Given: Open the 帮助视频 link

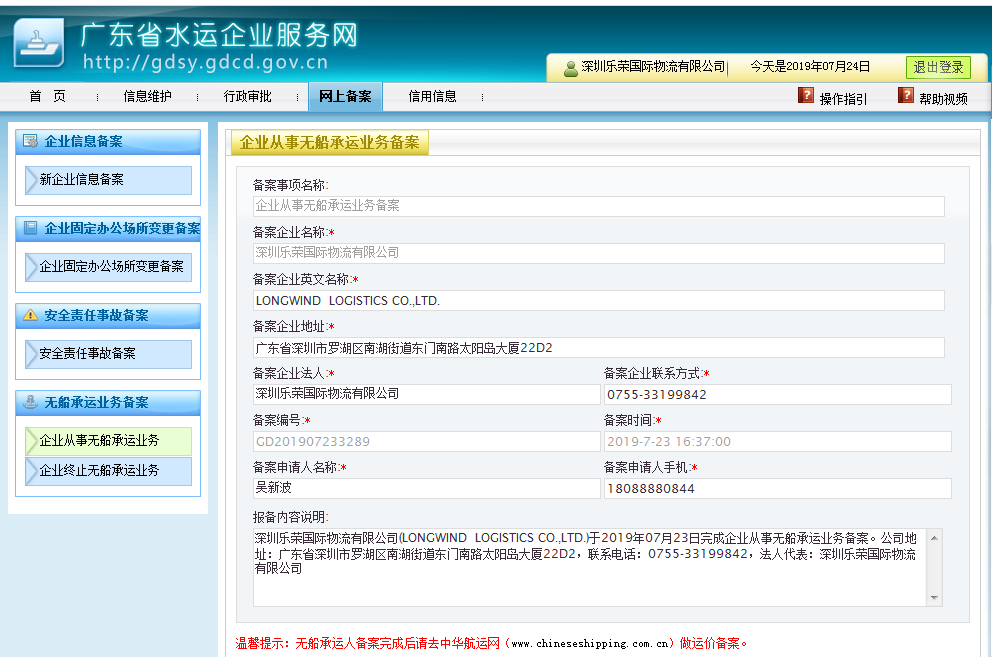Looking at the screenshot, I should click(943, 99).
